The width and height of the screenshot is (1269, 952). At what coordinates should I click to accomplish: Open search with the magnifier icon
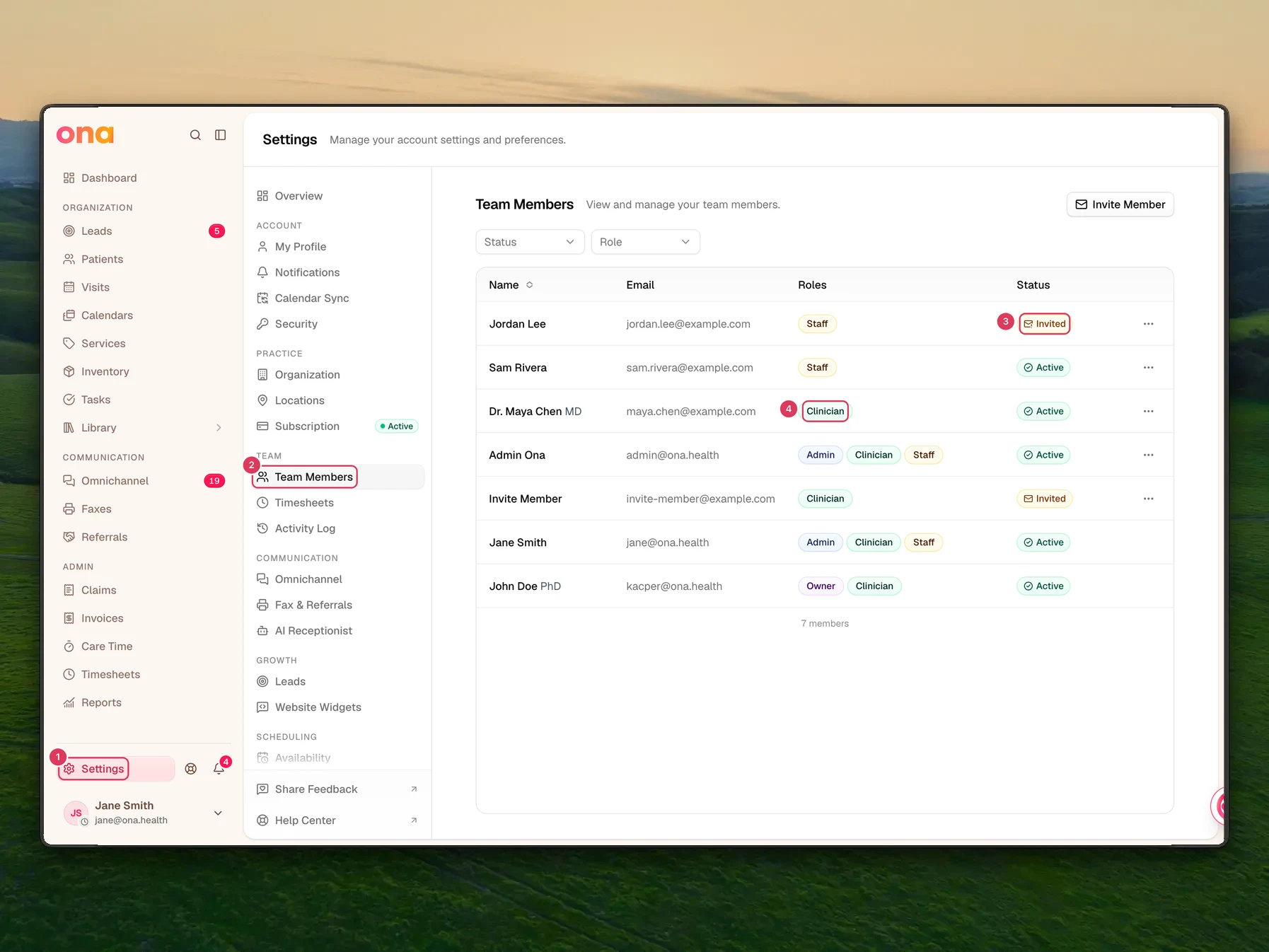[195, 135]
